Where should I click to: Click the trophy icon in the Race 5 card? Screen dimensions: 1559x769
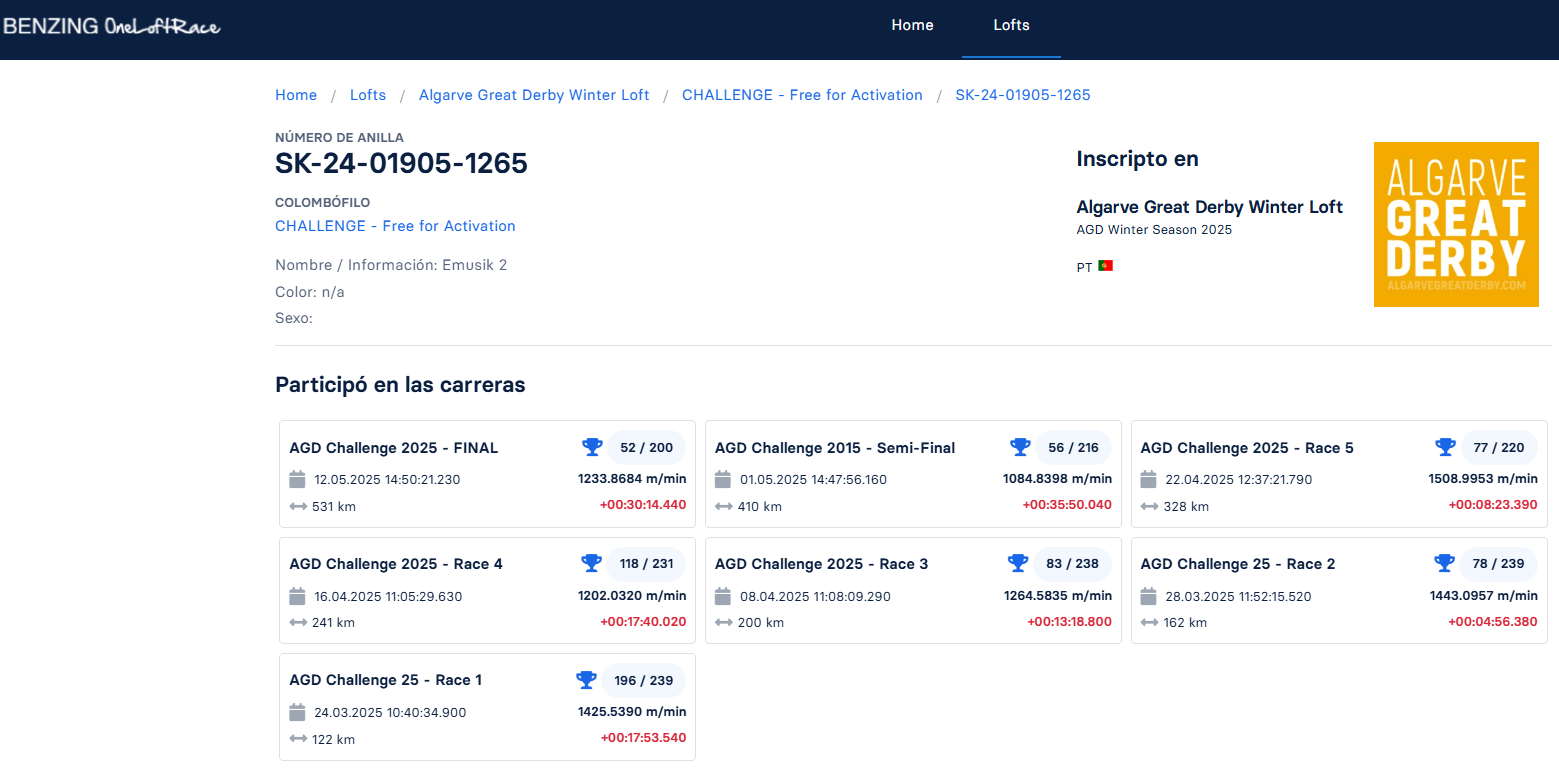pos(1445,447)
